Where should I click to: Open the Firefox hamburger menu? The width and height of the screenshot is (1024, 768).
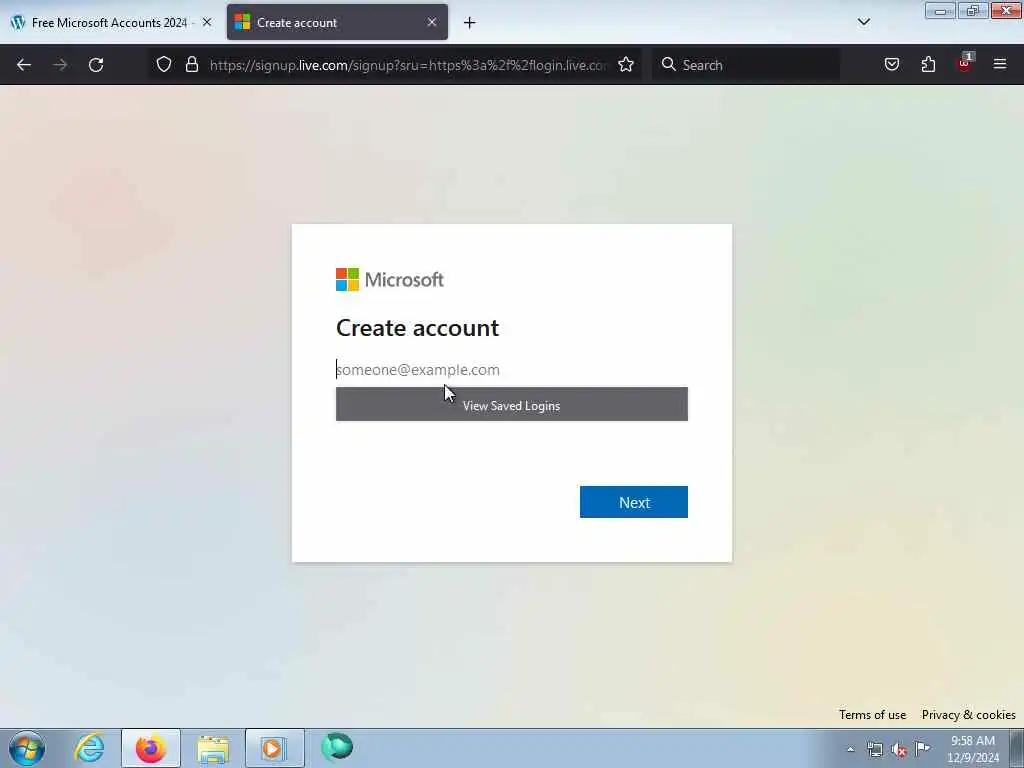click(x=1000, y=64)
